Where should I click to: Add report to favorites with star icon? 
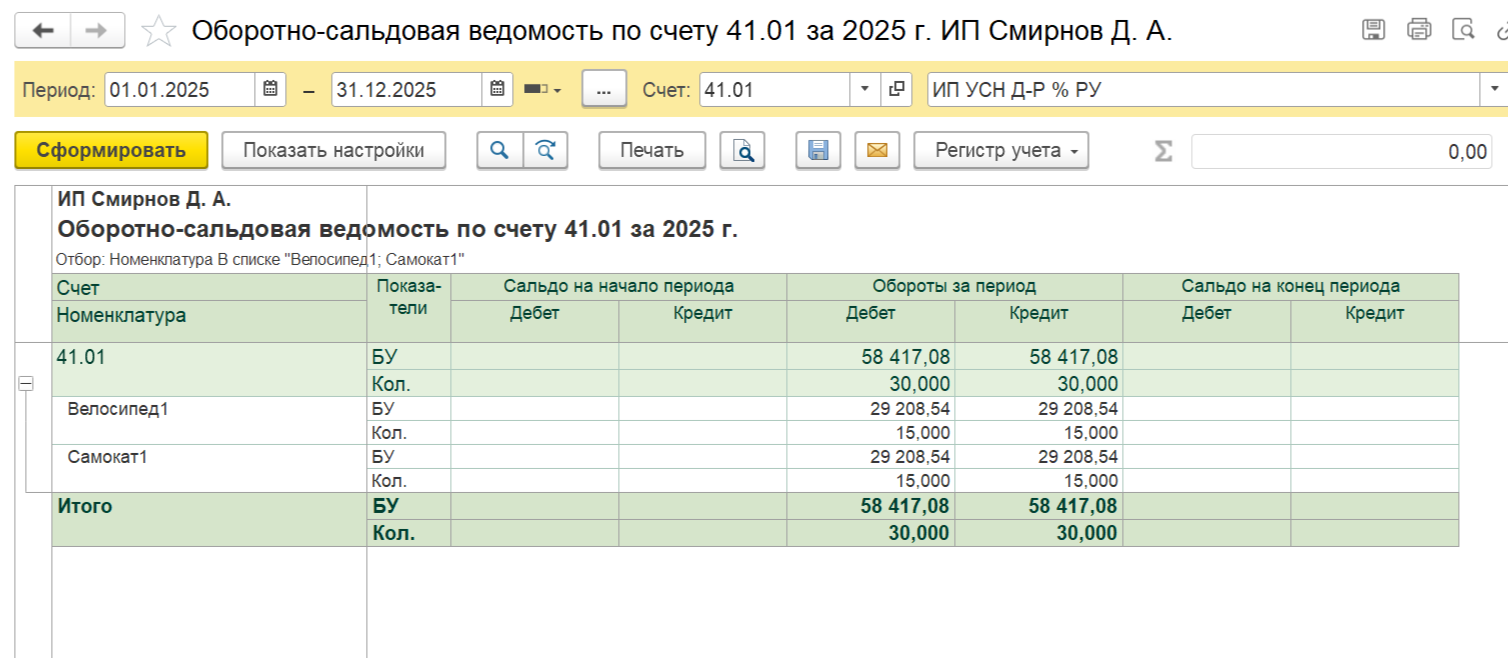point(158,31)
